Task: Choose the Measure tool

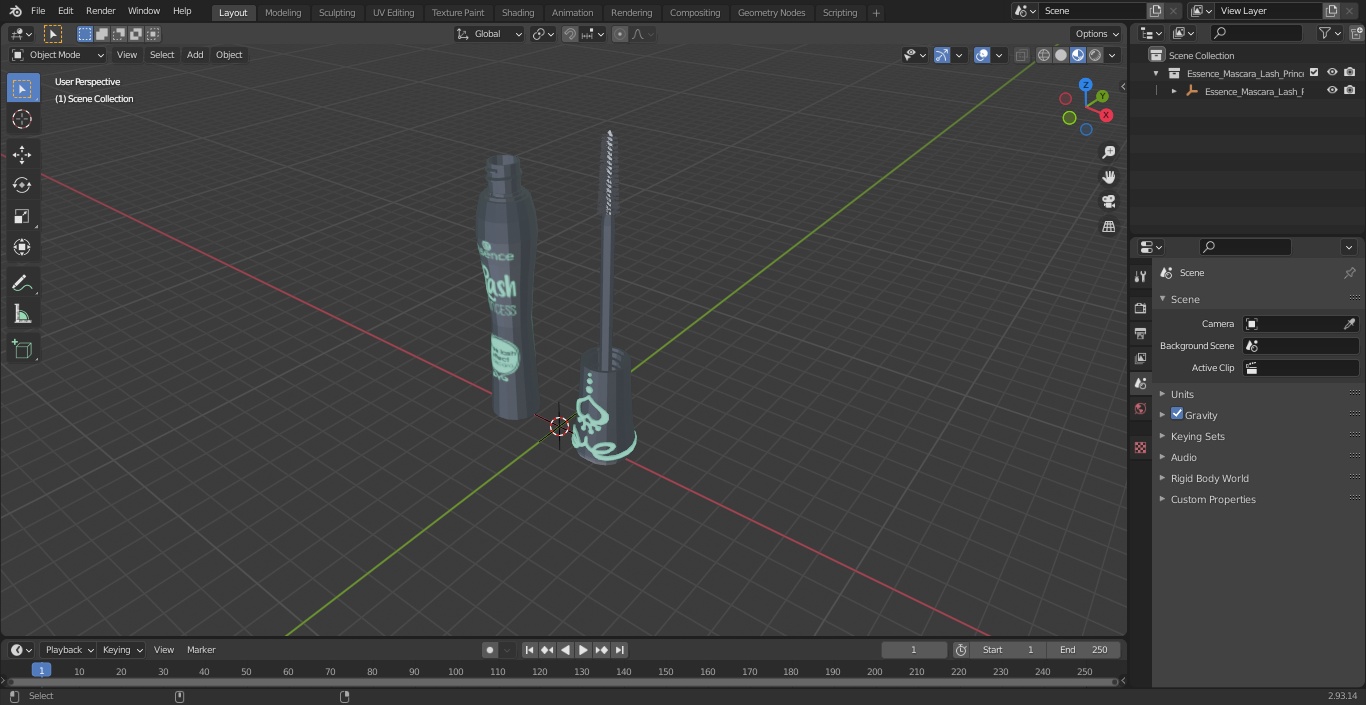Action: click(x=22, y=315)
